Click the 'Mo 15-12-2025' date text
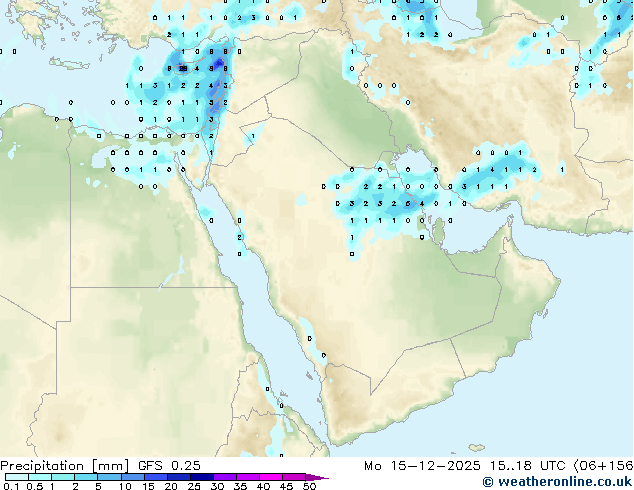634x490 pixels. 422,466
